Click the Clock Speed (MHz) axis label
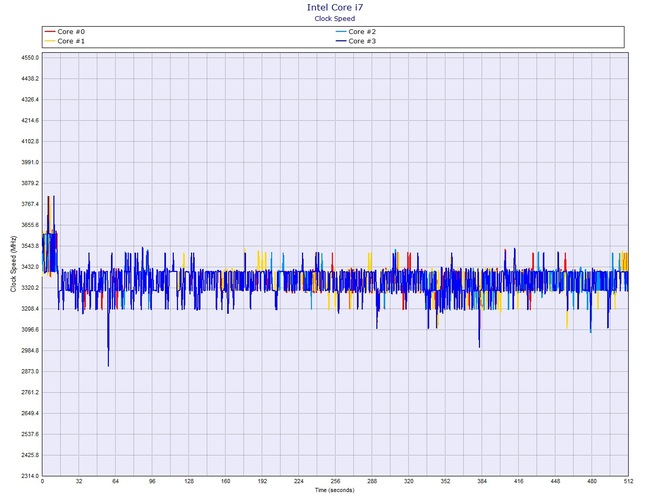 (x=13, y=264)
